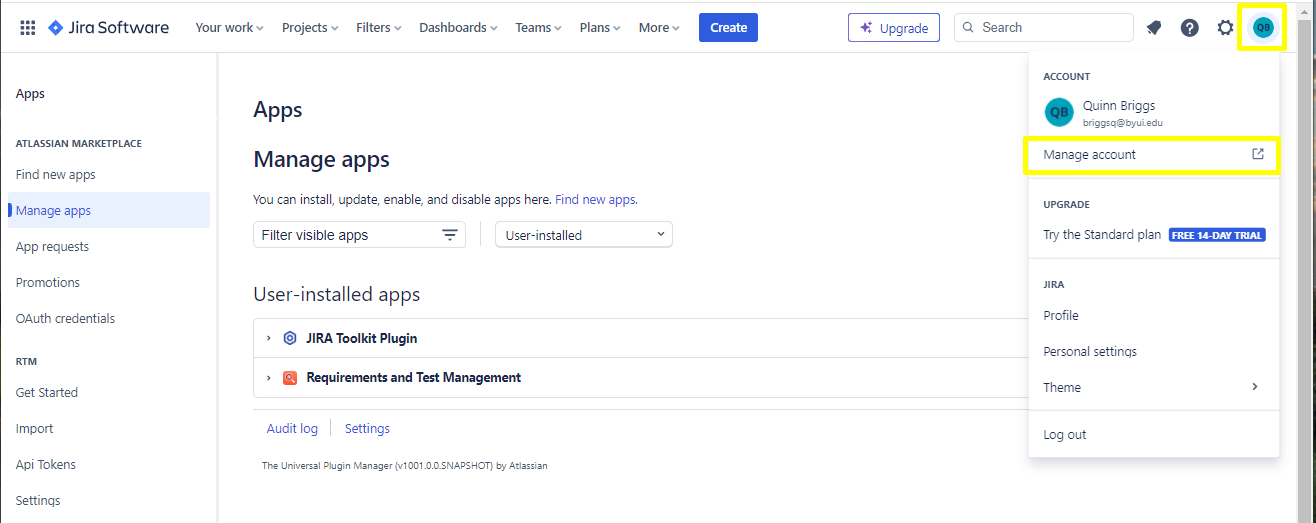Screen dimensions: 1316x523
Task: Choose Log out from the account menu
Action: coord(1065,435)
